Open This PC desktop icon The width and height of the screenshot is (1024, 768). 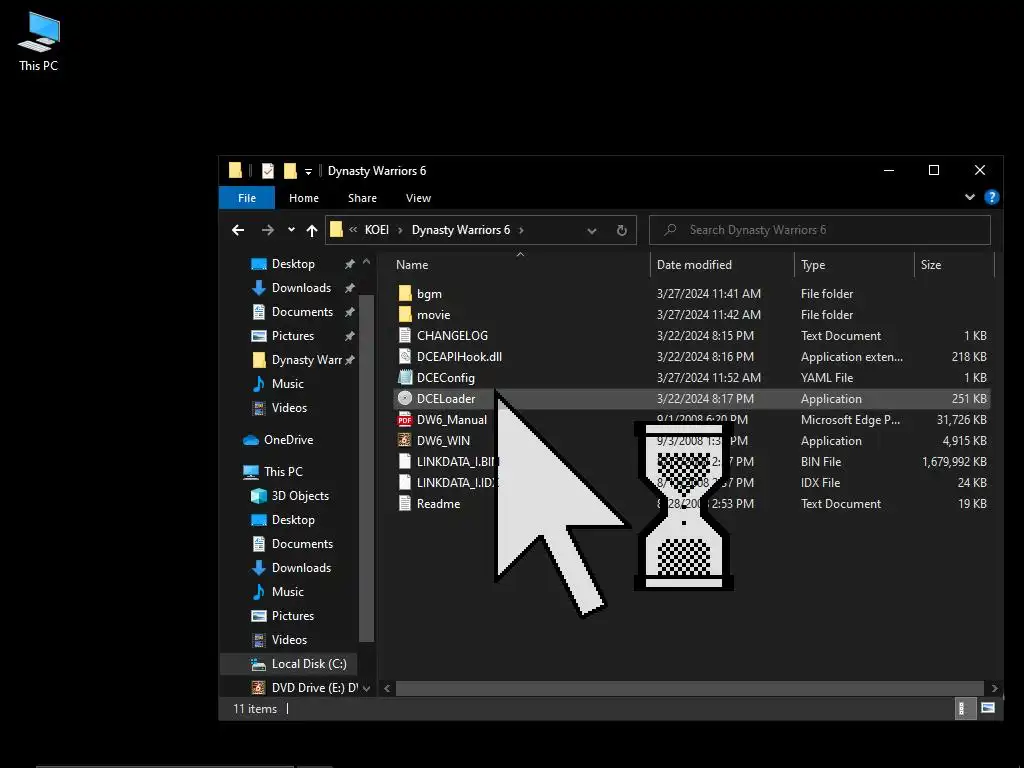(39, 42)
